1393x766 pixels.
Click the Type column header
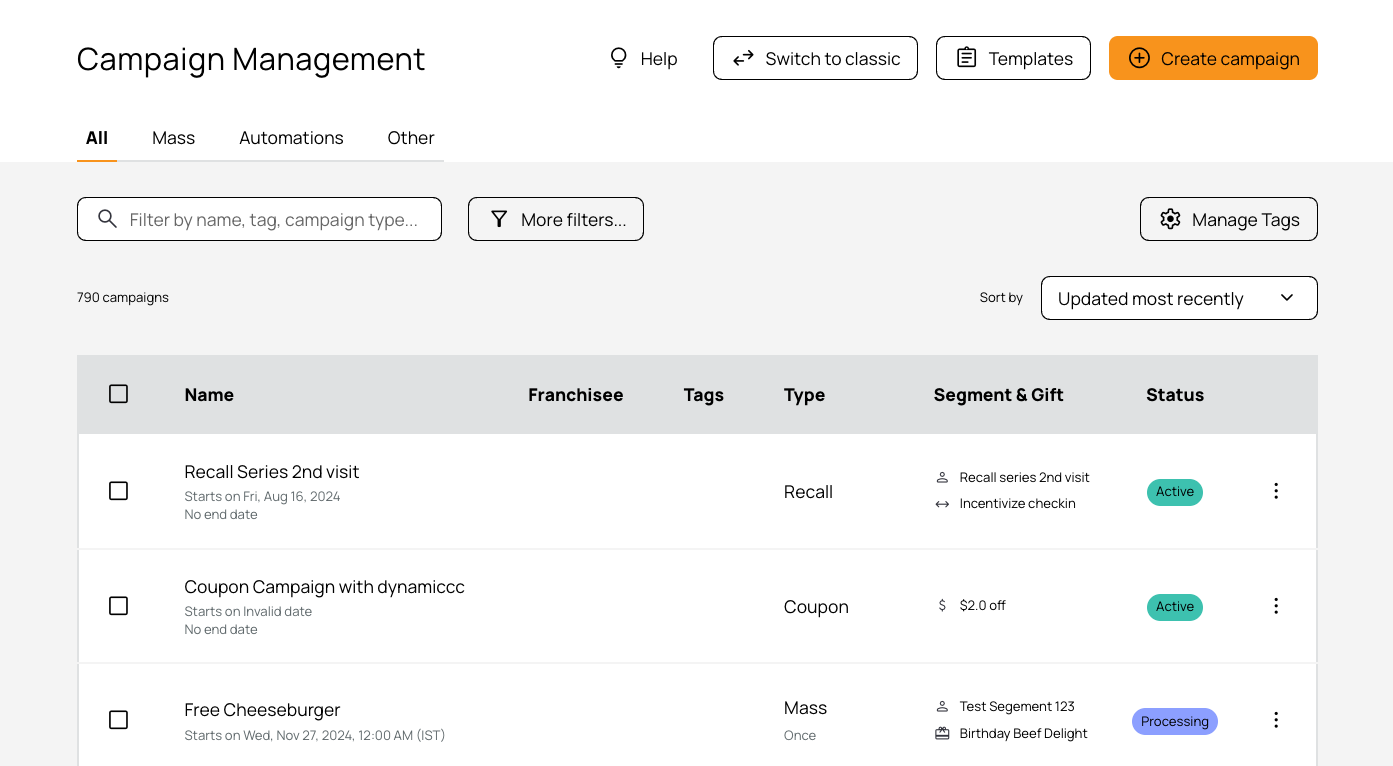pyautogui.click(x=804, y=395)
